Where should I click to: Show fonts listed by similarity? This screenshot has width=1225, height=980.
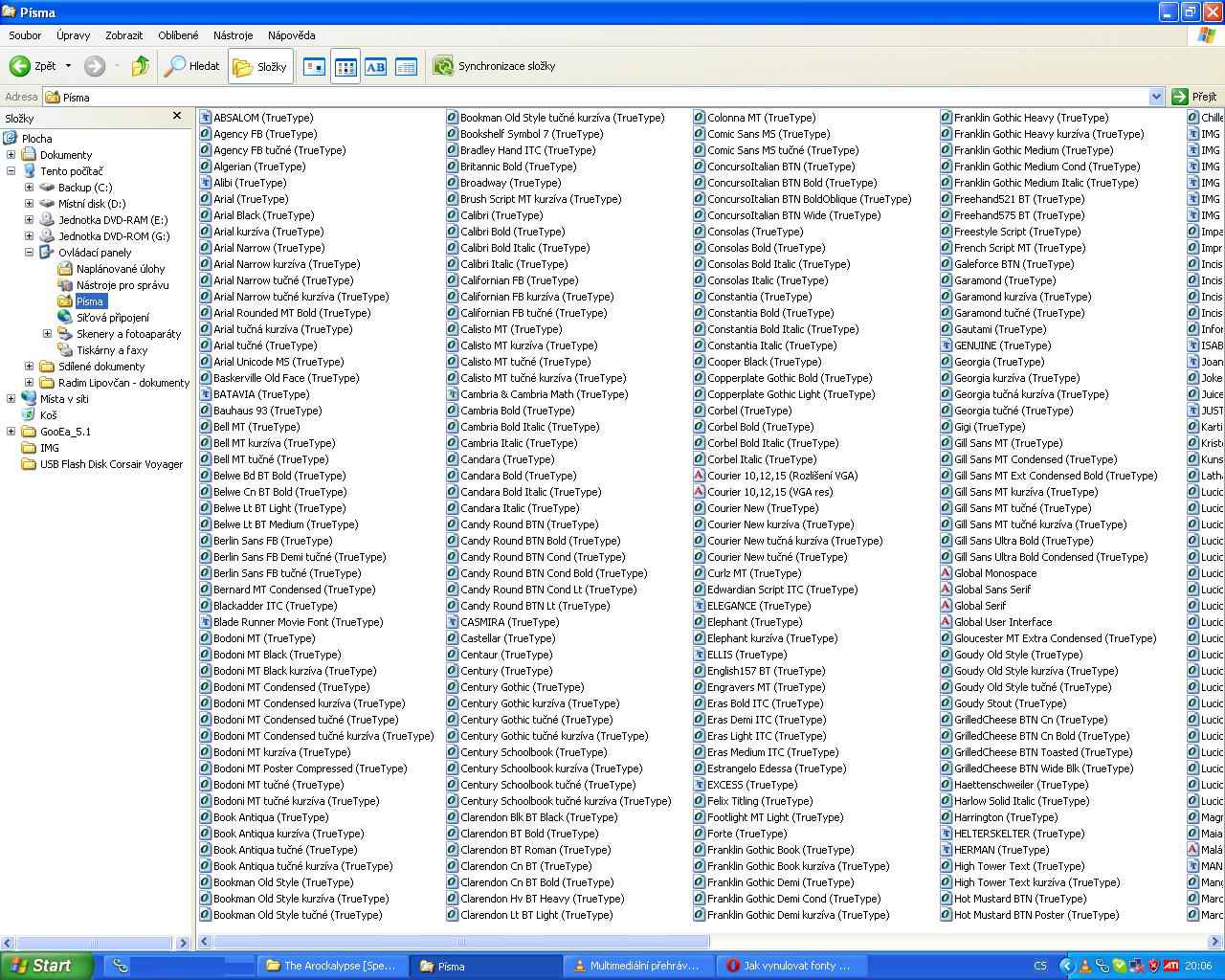[x=376, y=67]
